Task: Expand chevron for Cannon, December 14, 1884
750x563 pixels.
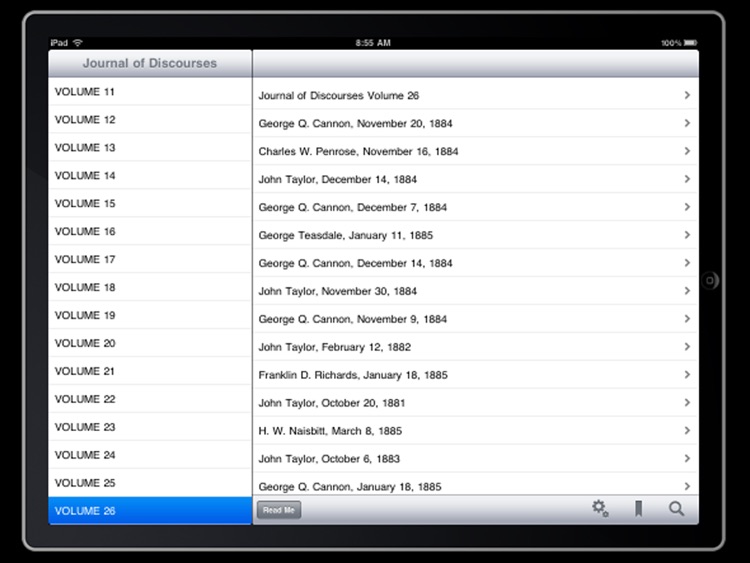Action: pos(687,263)
